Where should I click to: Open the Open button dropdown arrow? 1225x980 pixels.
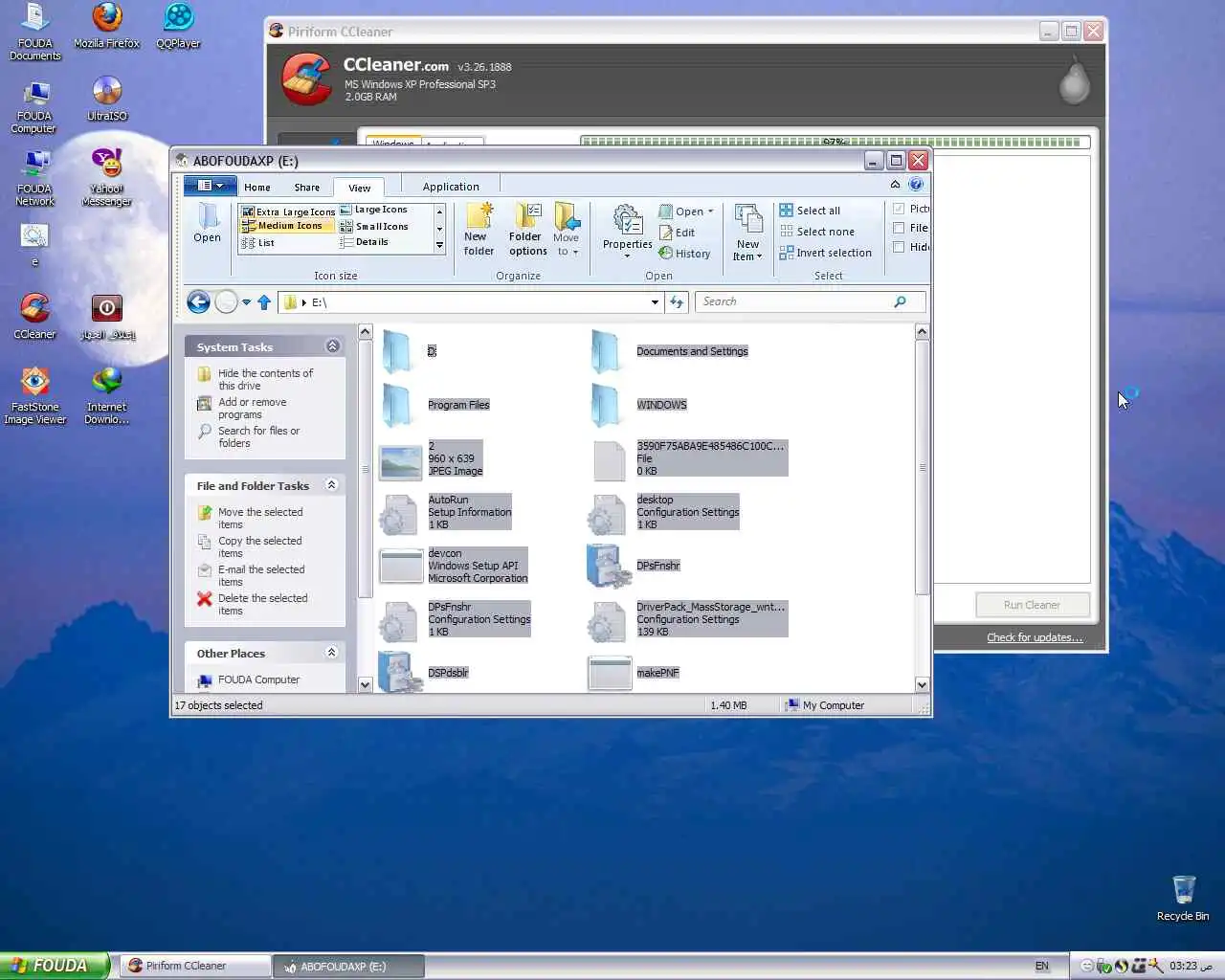coord(710,212)
